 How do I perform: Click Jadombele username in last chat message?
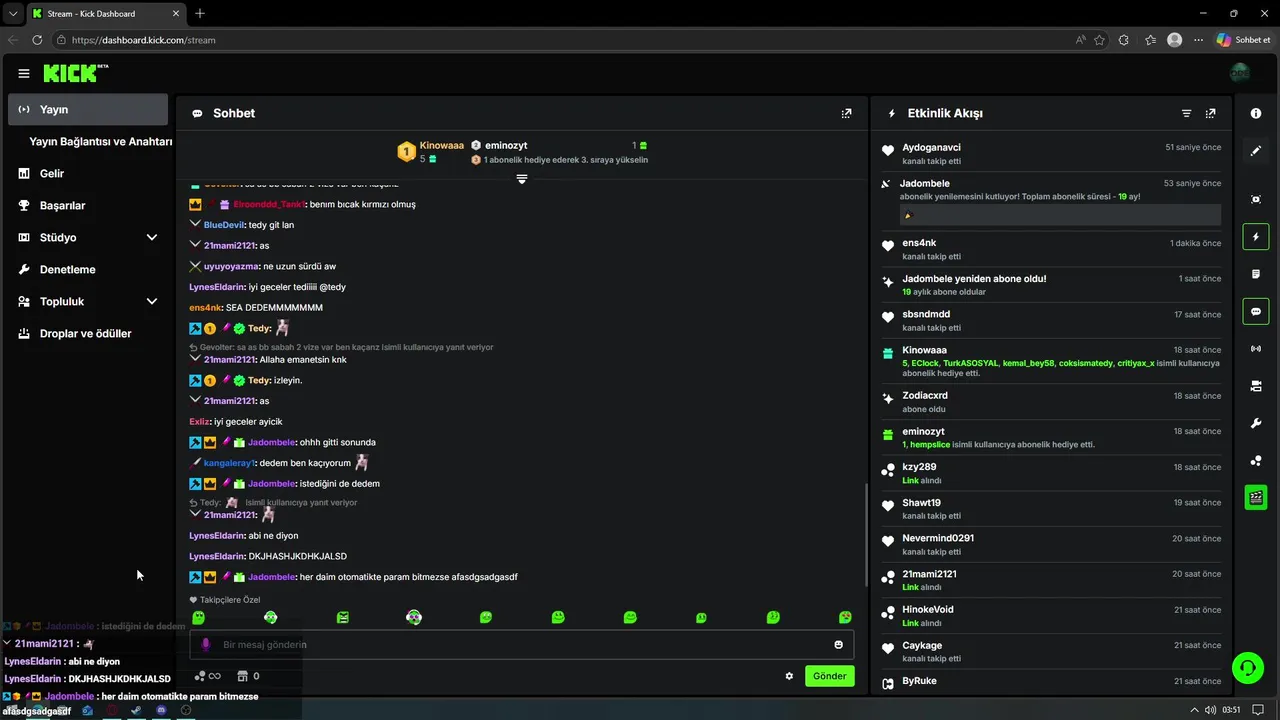coord(271,577)
